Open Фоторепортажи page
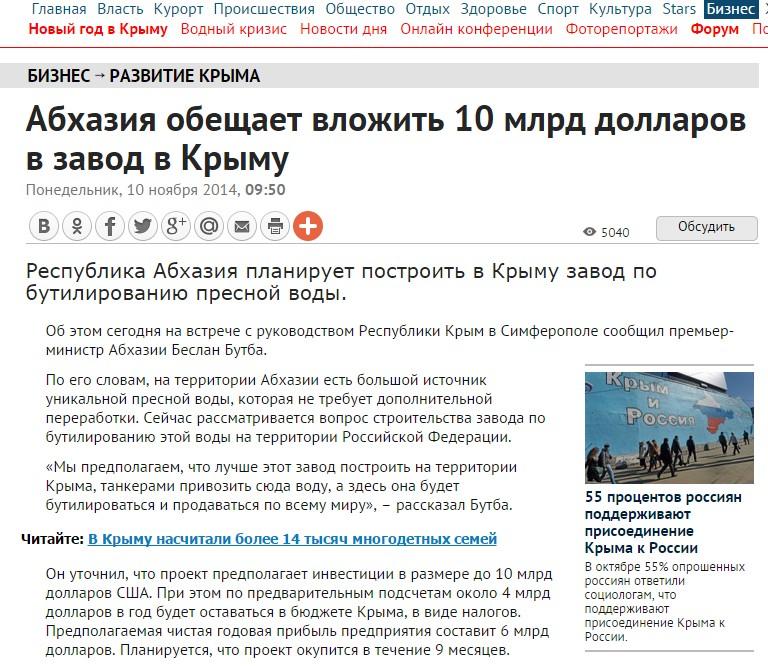The image size is (768, 666). 622,29
